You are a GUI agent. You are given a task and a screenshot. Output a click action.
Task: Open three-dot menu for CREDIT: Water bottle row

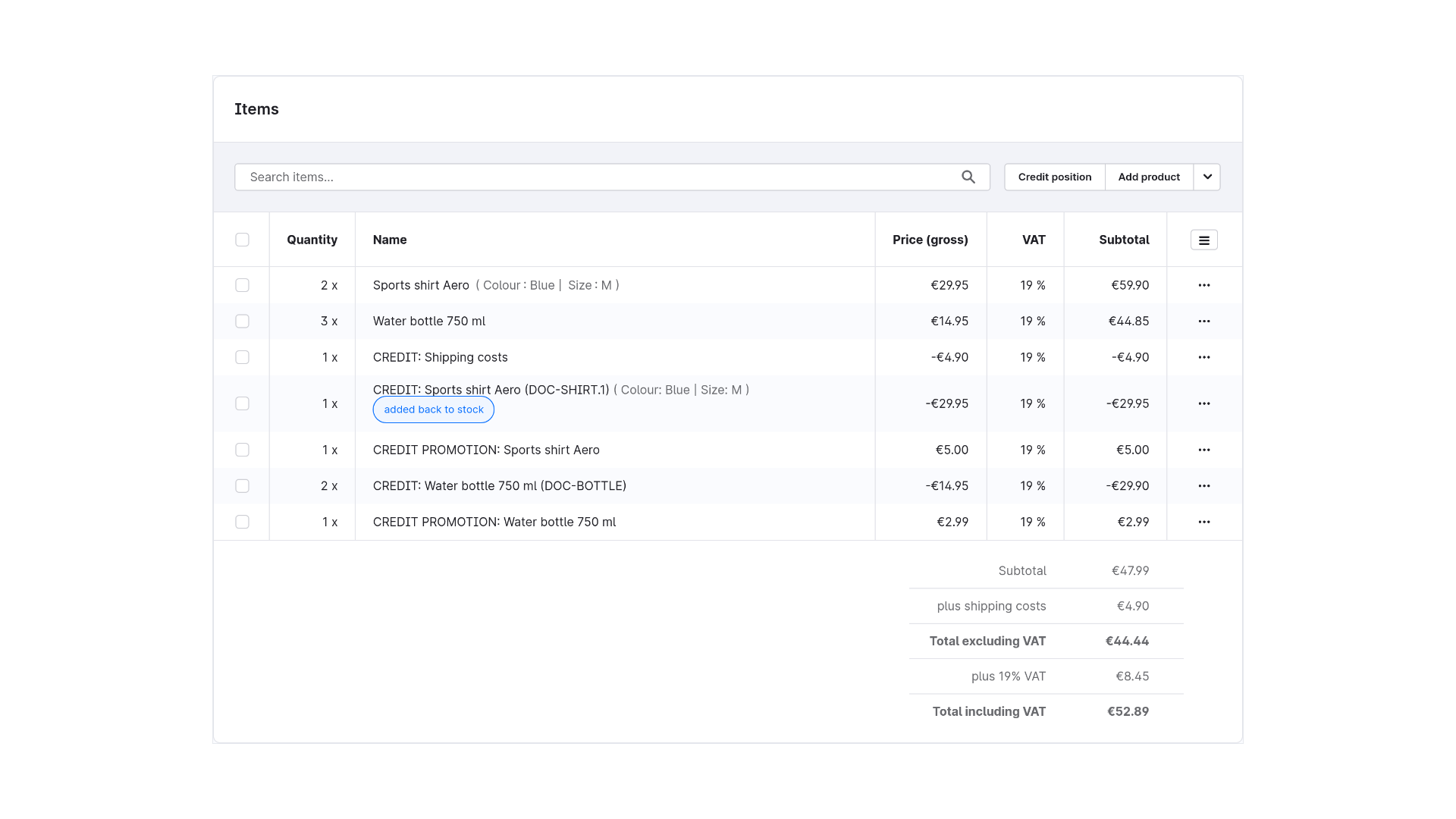[1204, 485]
